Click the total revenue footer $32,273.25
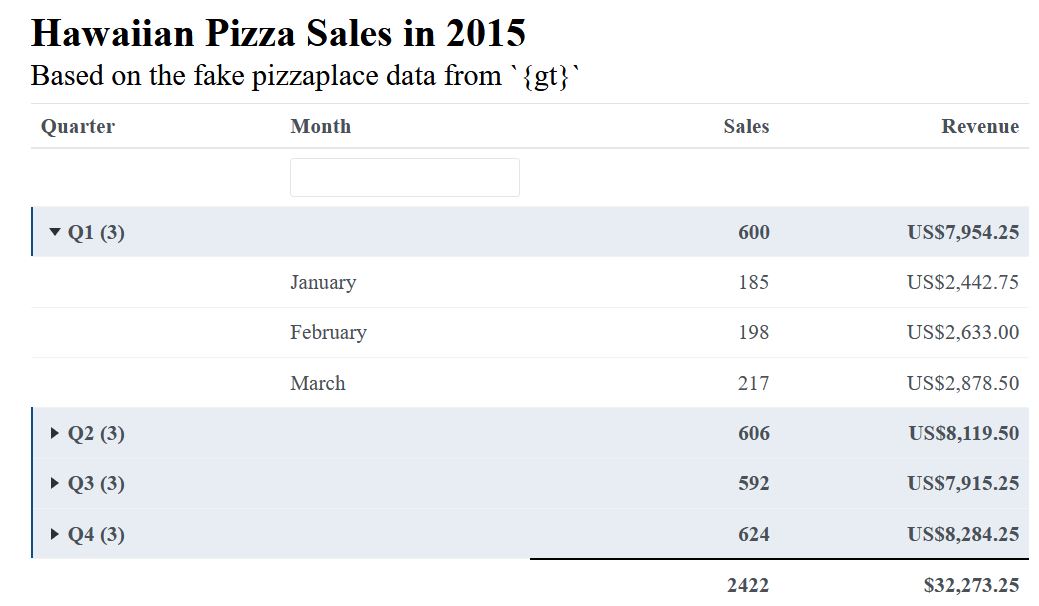Screen dimensions: 1039x606 [x=971, y=585]
